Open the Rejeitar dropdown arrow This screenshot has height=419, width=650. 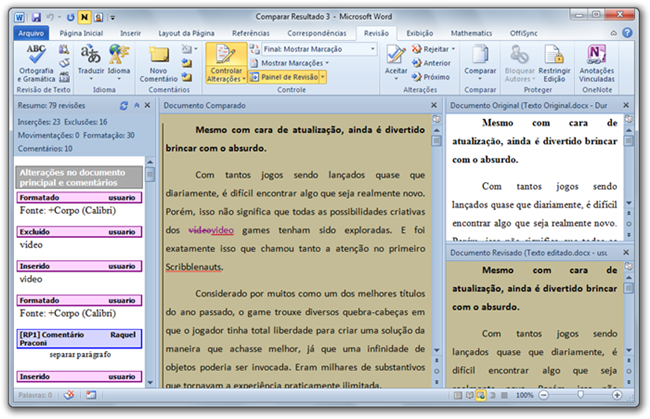coord(453,49)
